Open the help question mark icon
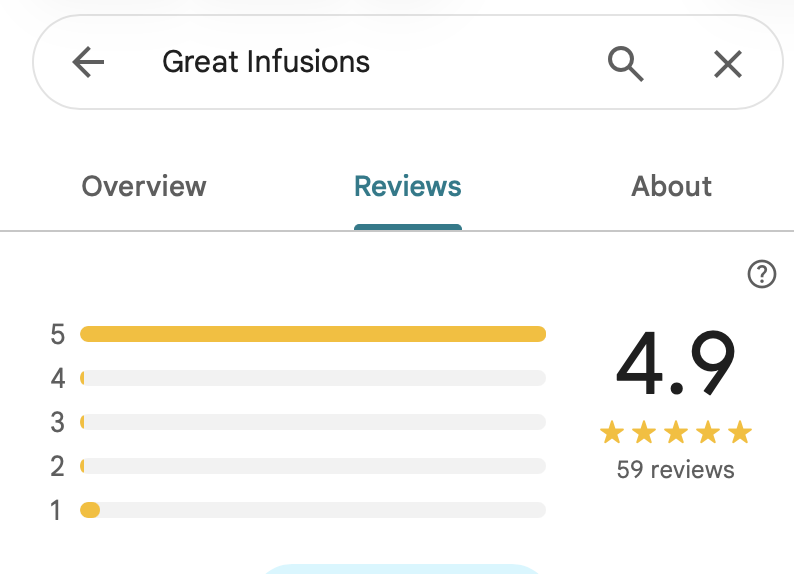This screenshot has height=574, width=794. point(762,274)
